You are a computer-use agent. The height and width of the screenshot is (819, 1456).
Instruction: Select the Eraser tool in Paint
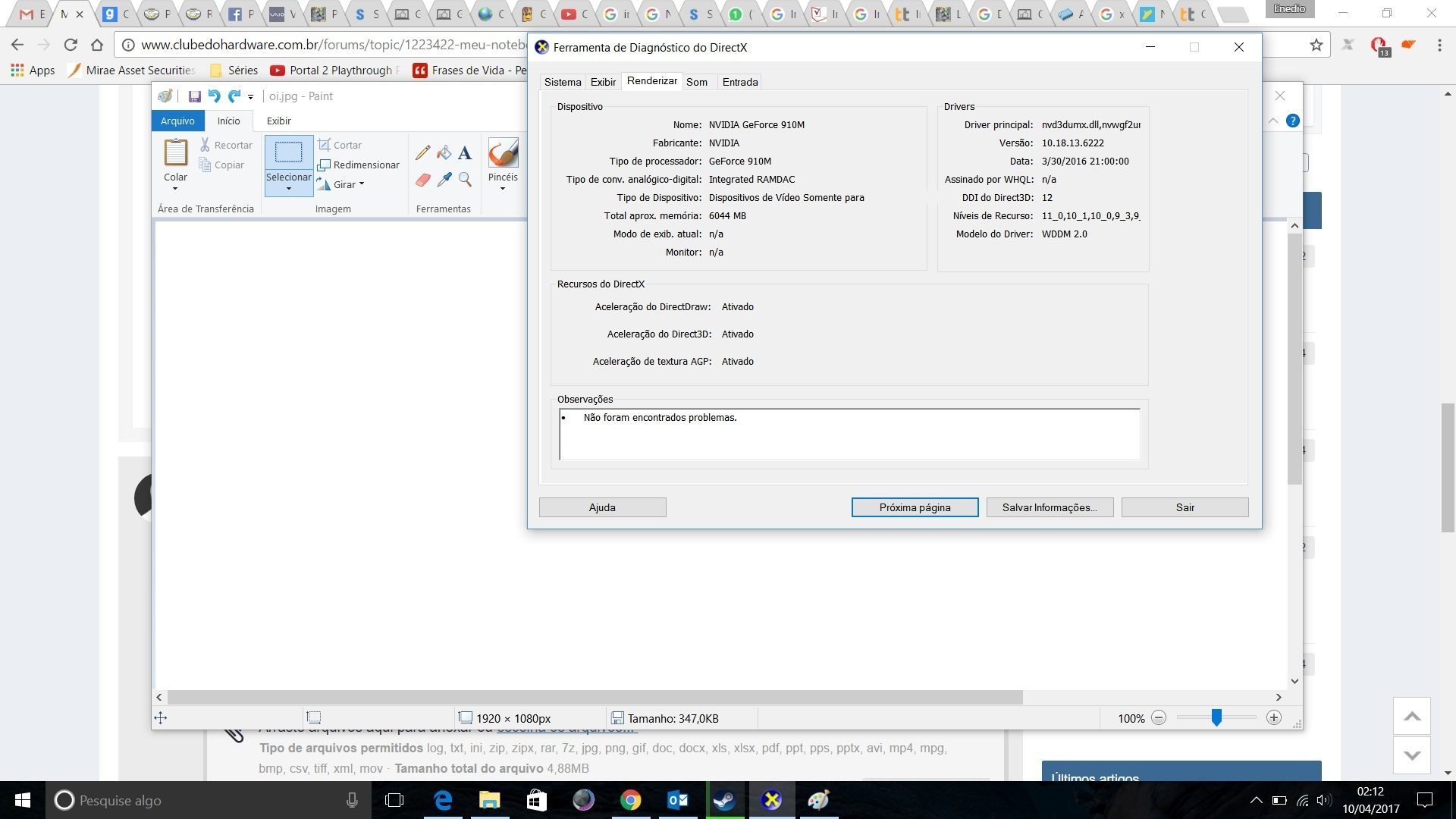tap(422, 180)
